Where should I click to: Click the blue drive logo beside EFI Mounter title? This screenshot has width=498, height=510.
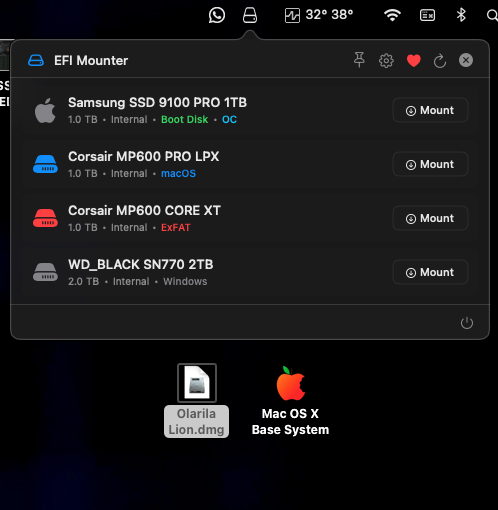(36, 61)
